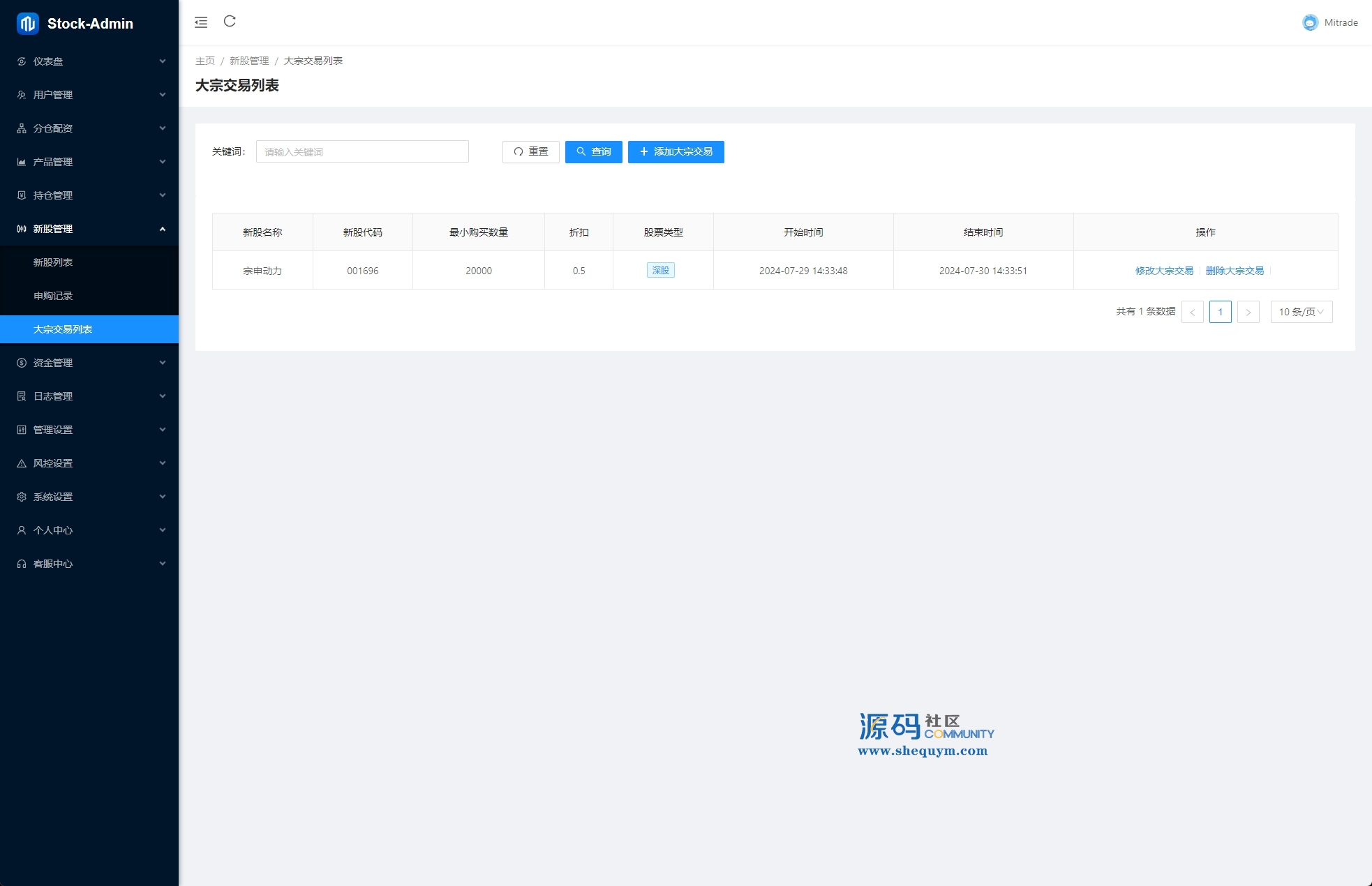Click the Stock-Admin logo icon
The image size is (1372, 886).
28,24
